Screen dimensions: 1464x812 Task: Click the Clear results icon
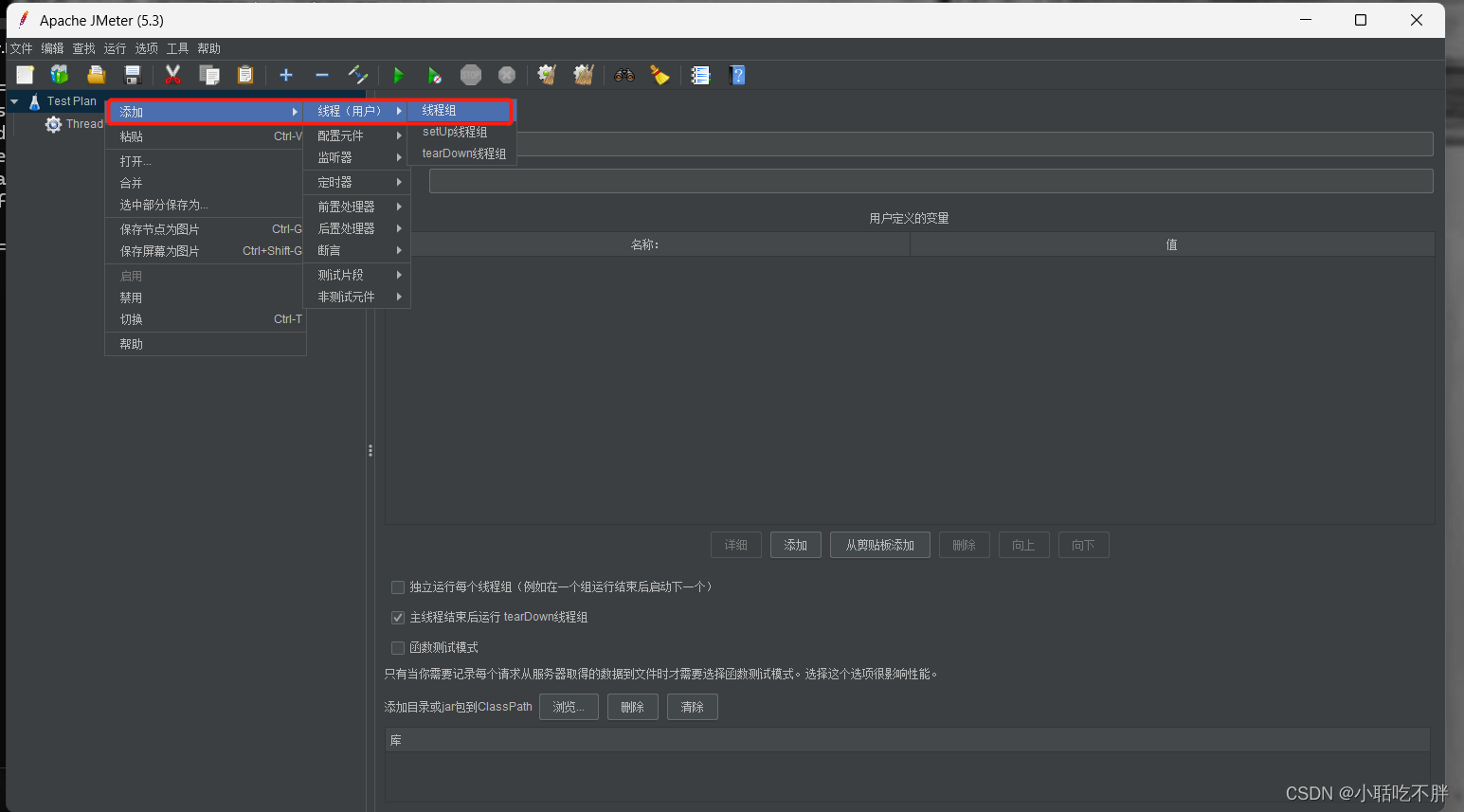tap(547, 75)
